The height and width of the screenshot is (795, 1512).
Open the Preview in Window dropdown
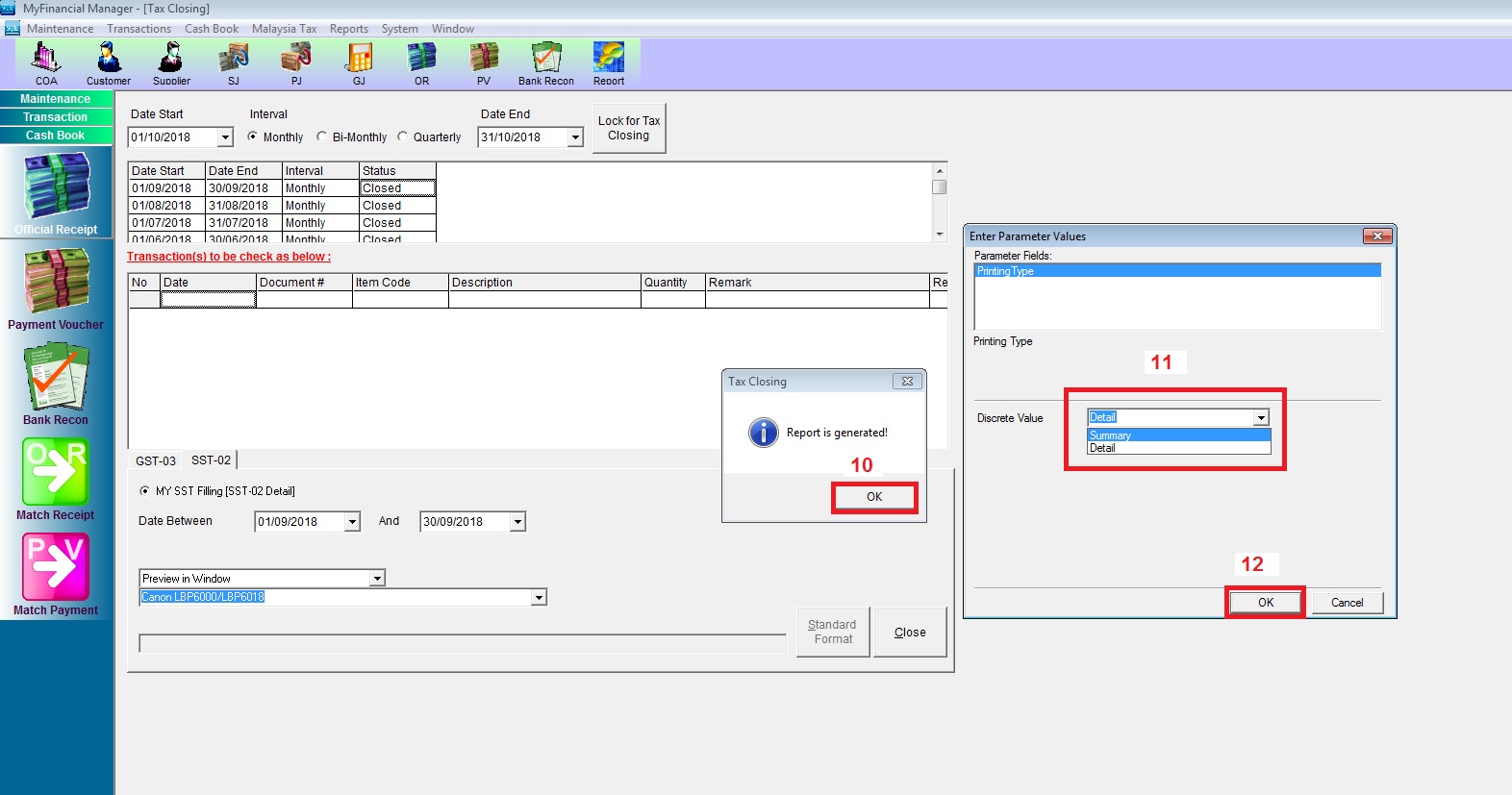[x=377, y=579]
